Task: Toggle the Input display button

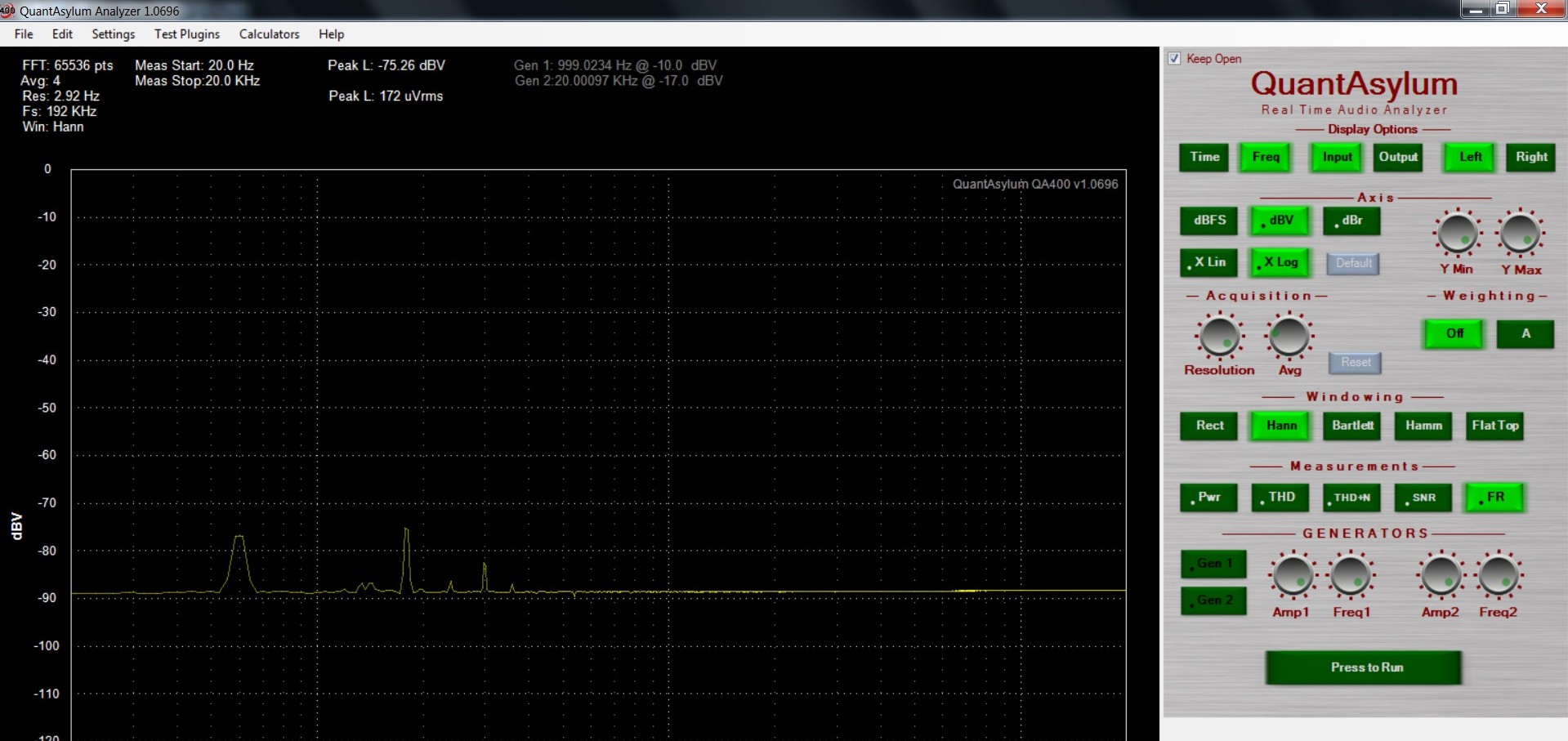Action: point(1337,157)
